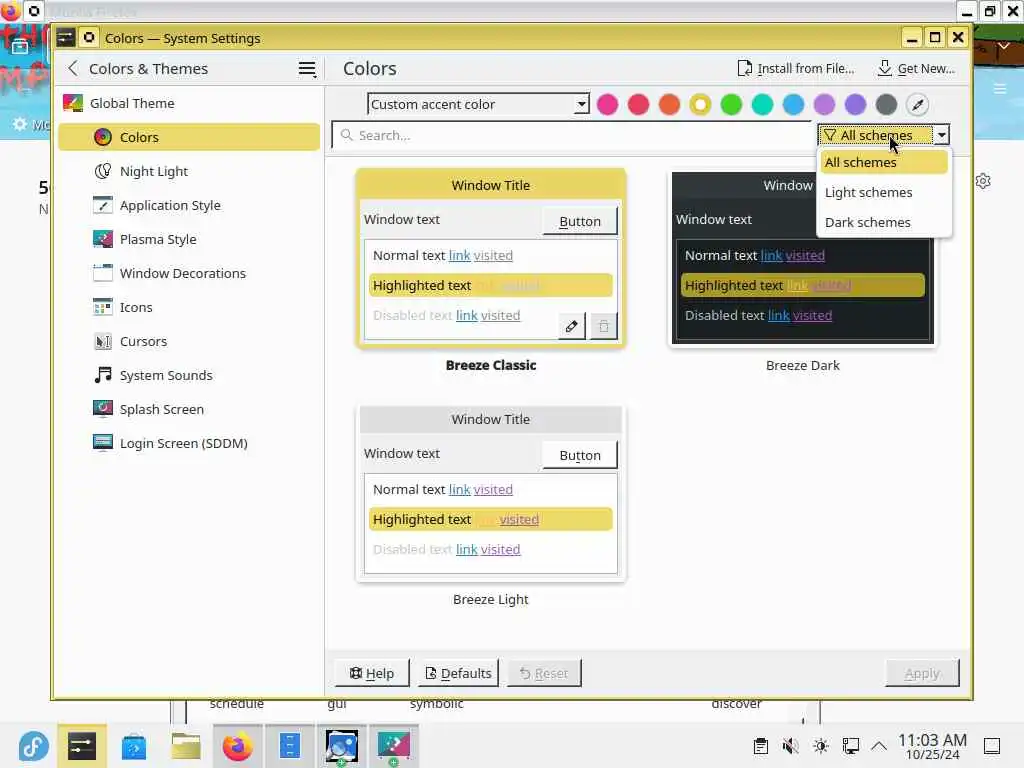Image resolution: width=1024 pixels, height=768 pixels.
Task: Select the Breeze Light scheme preview
Action: [x=491, y=493]
